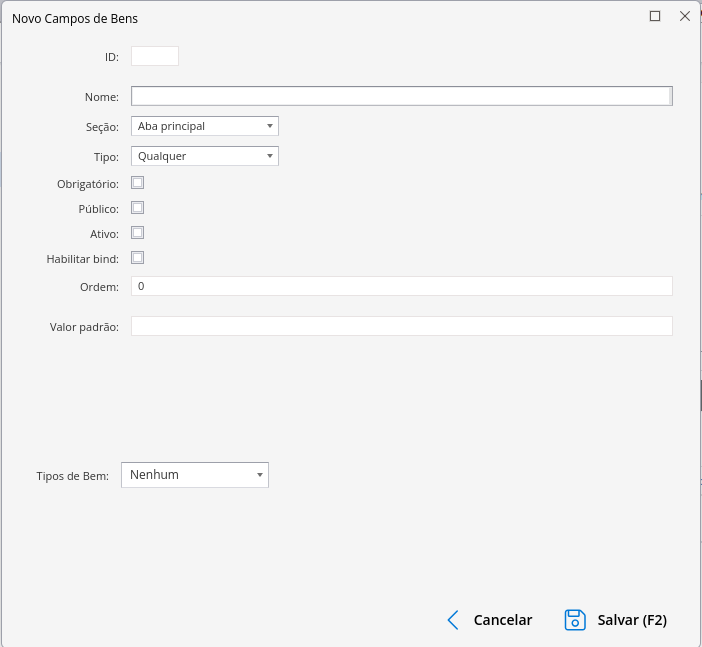
Task: Click into the ID field
Action: click(155, 57)
